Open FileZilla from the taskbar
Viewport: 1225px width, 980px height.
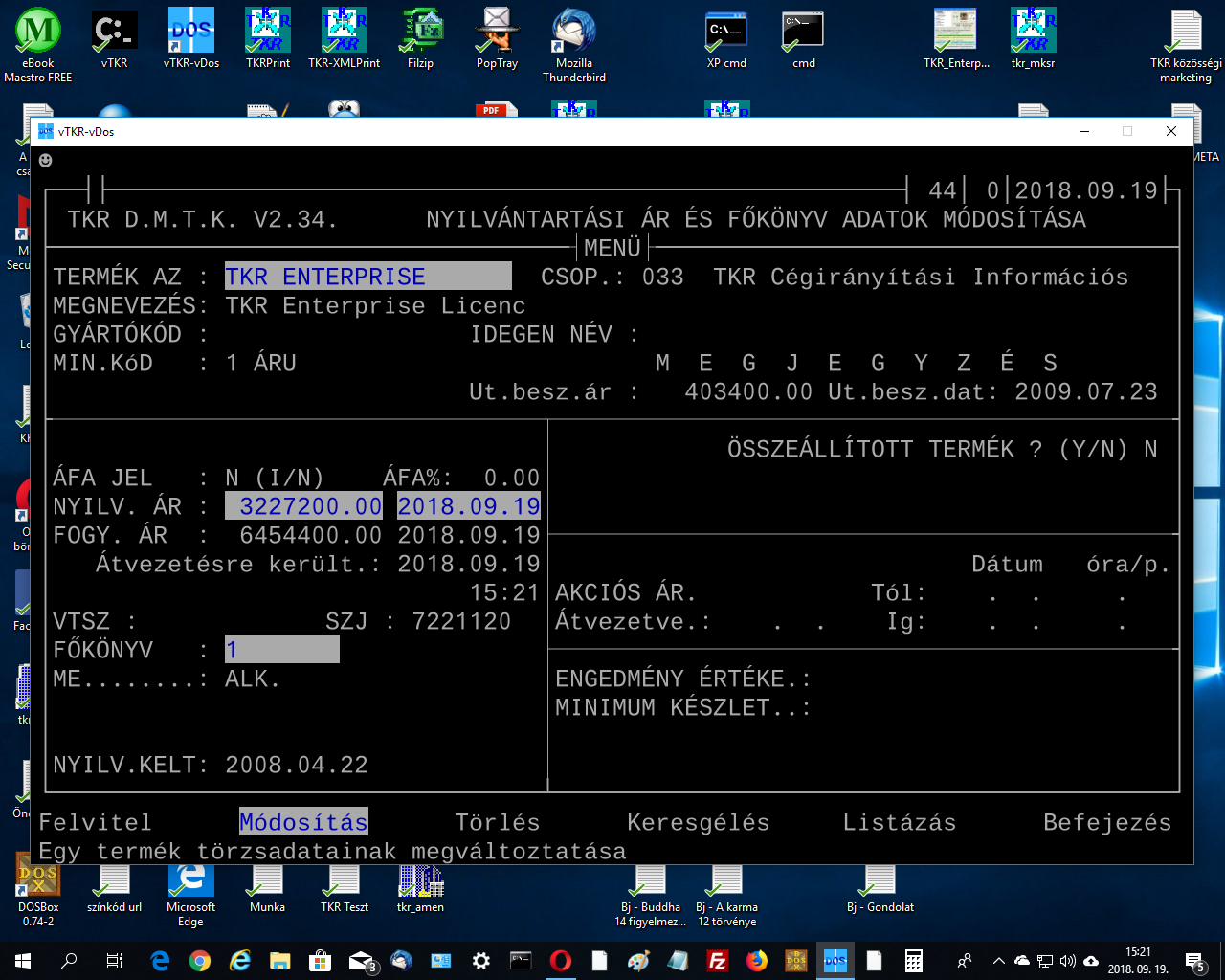(x=717, y=961)
